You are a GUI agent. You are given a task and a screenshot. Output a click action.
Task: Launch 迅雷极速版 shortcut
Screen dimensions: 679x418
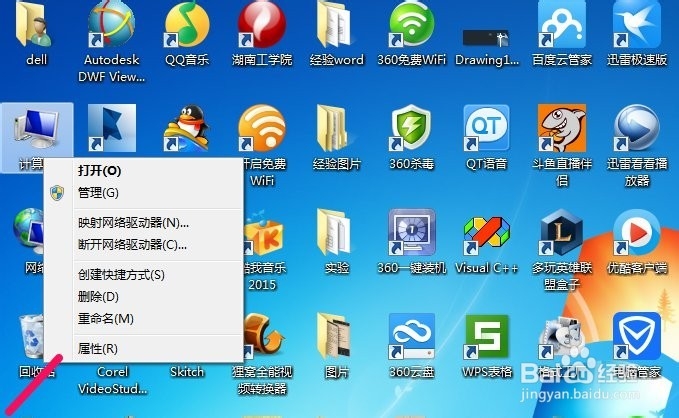pyautogui.click(x=637, y=24)
